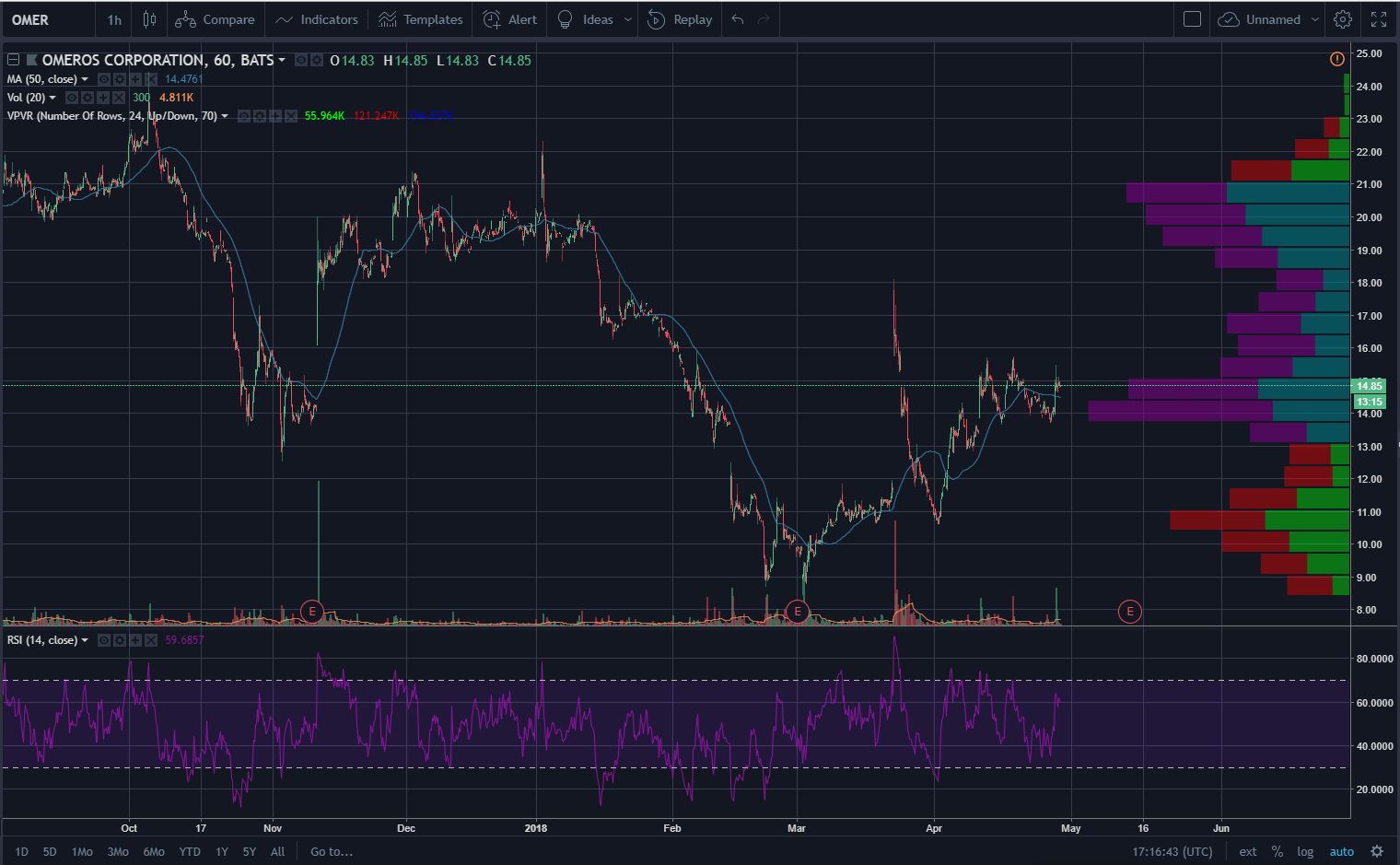Enter fullscreen mode
The width and height of the screenshot is (1400, 865).
[1379, 19]
